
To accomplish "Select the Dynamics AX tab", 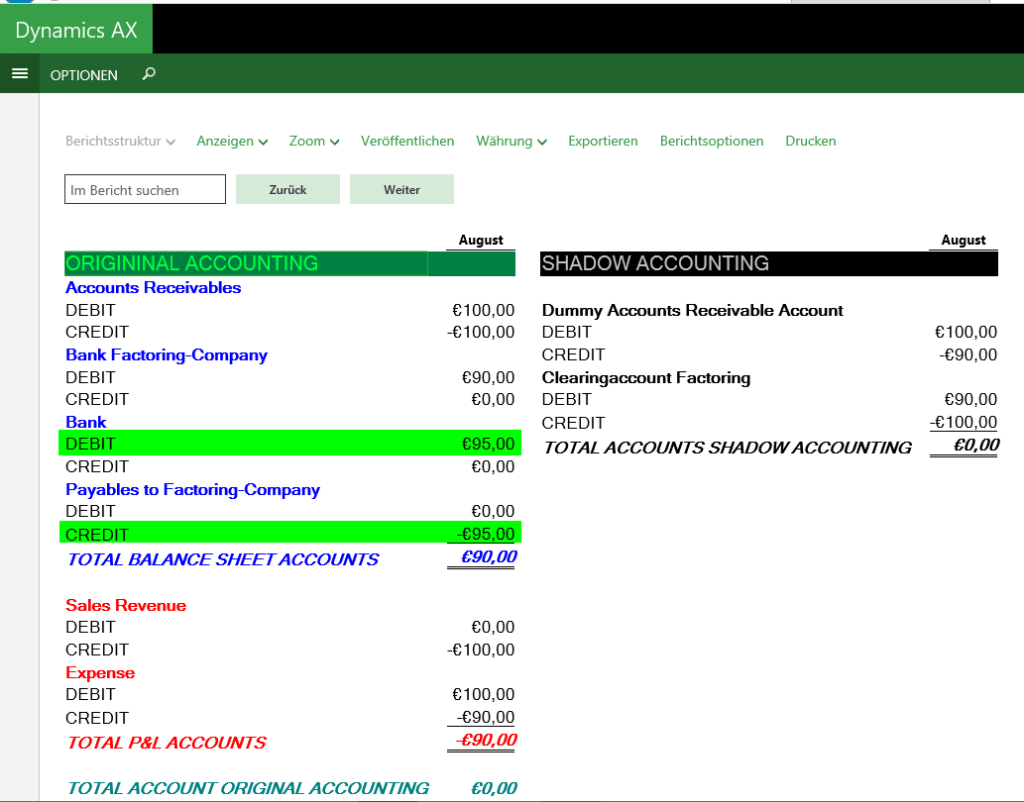I will [76, 28].
